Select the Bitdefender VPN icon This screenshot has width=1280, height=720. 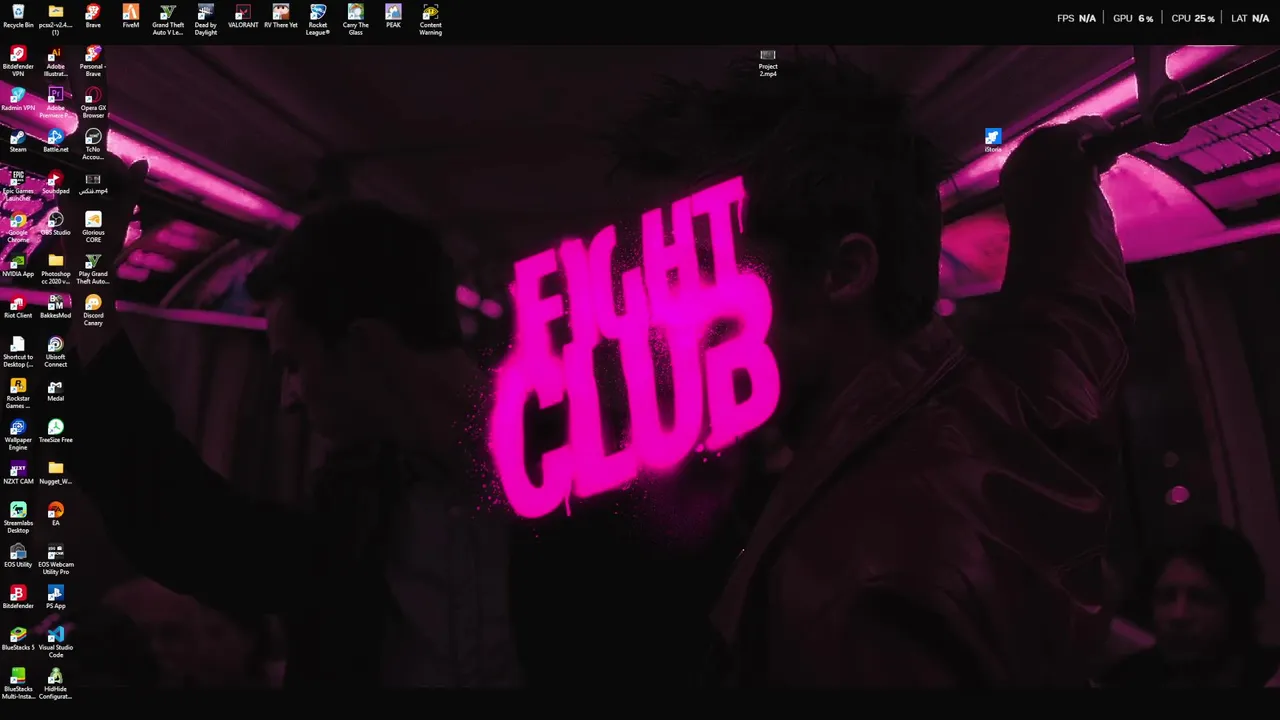point(18,61)
